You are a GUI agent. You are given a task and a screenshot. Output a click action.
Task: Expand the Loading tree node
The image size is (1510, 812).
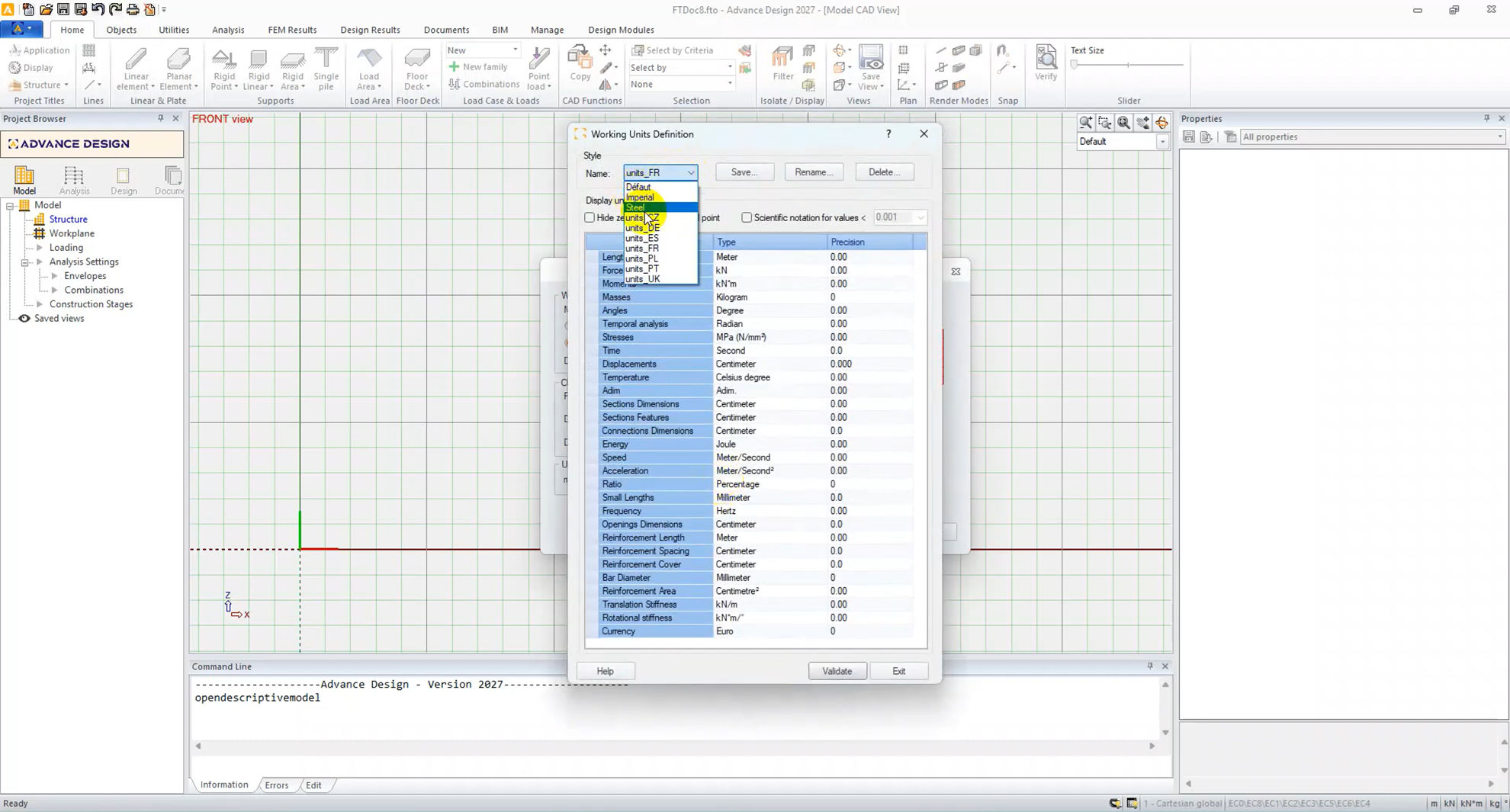[40, 247]
